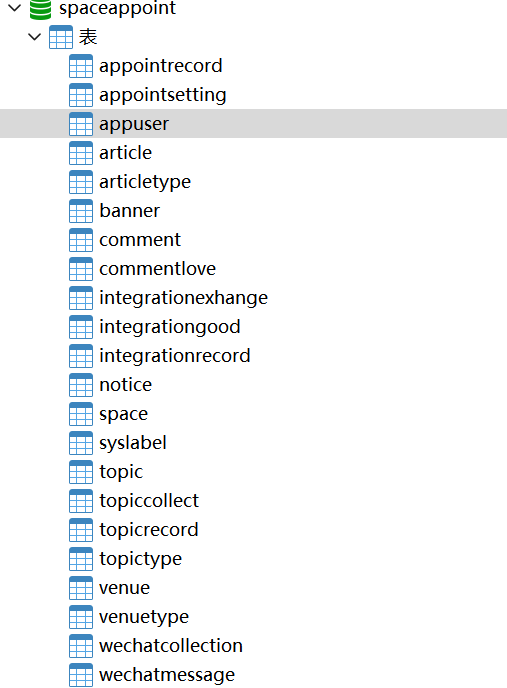
Task: Select the appointsetting table name
Action: click(x=163, y=95)
